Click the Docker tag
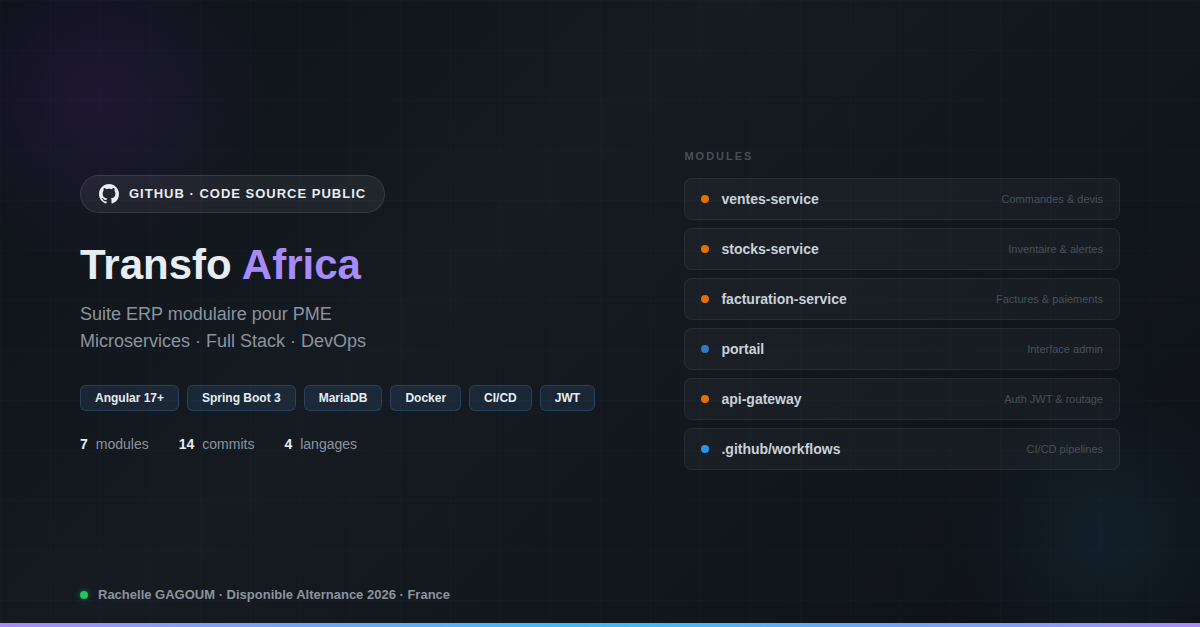The width and height of the screenshot is (1200, 627). tap(426, 398)
